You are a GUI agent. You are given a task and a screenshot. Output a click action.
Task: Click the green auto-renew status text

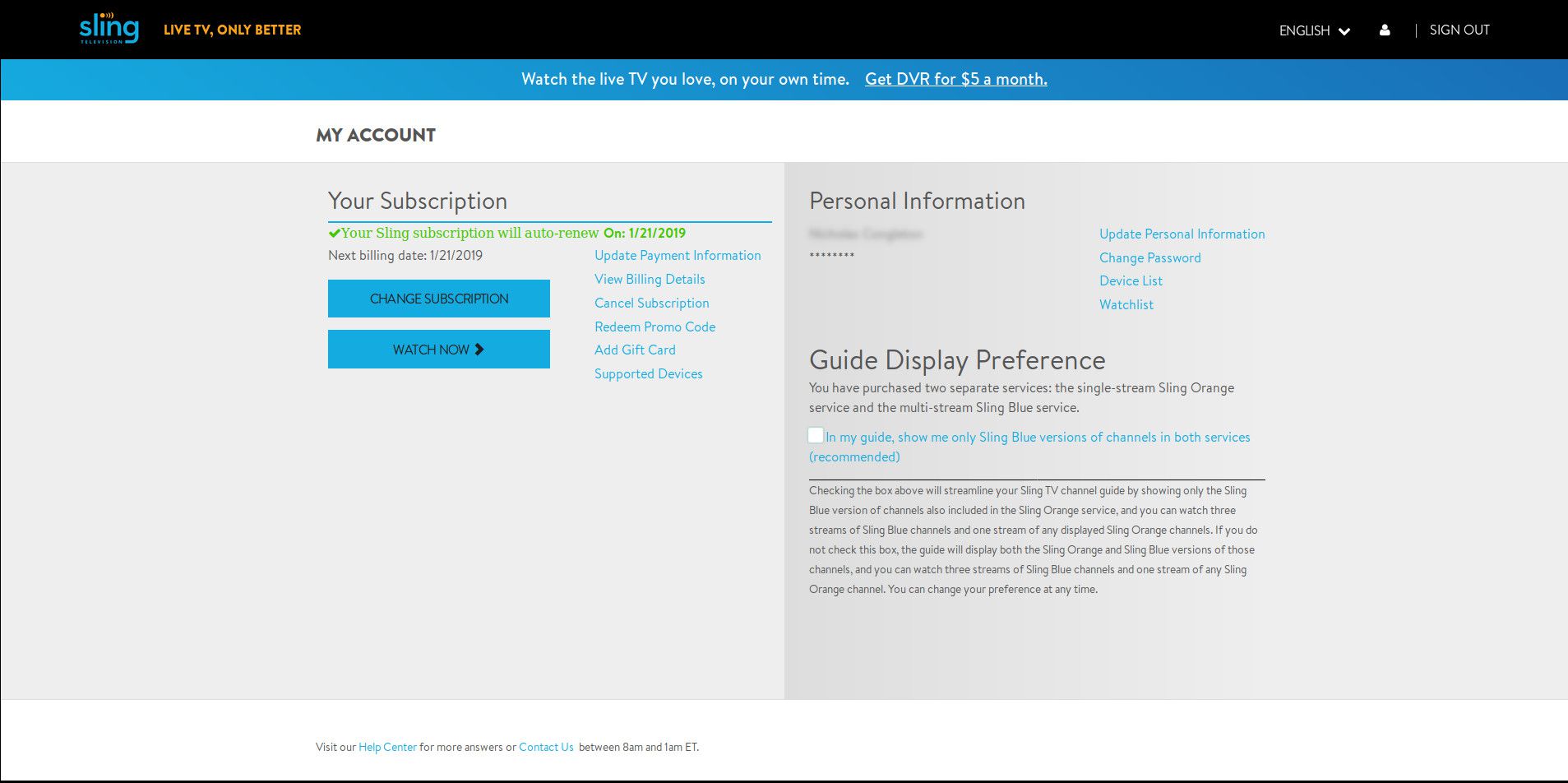pos(506,234)
